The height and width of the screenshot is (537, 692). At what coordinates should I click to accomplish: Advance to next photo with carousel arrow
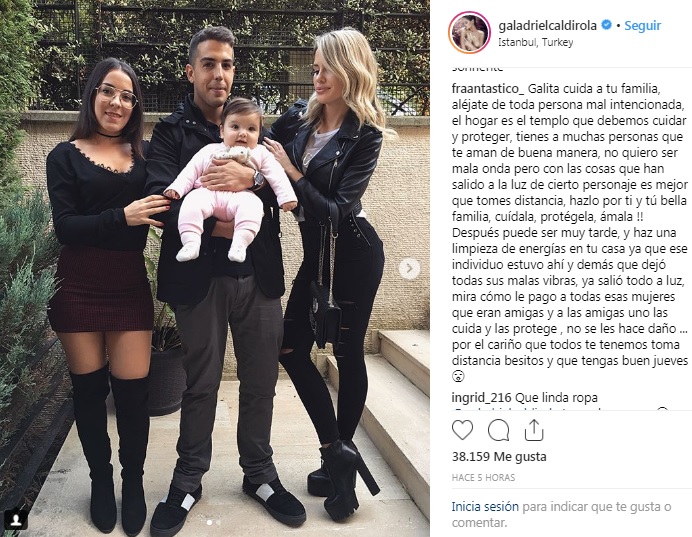[410, 268]
